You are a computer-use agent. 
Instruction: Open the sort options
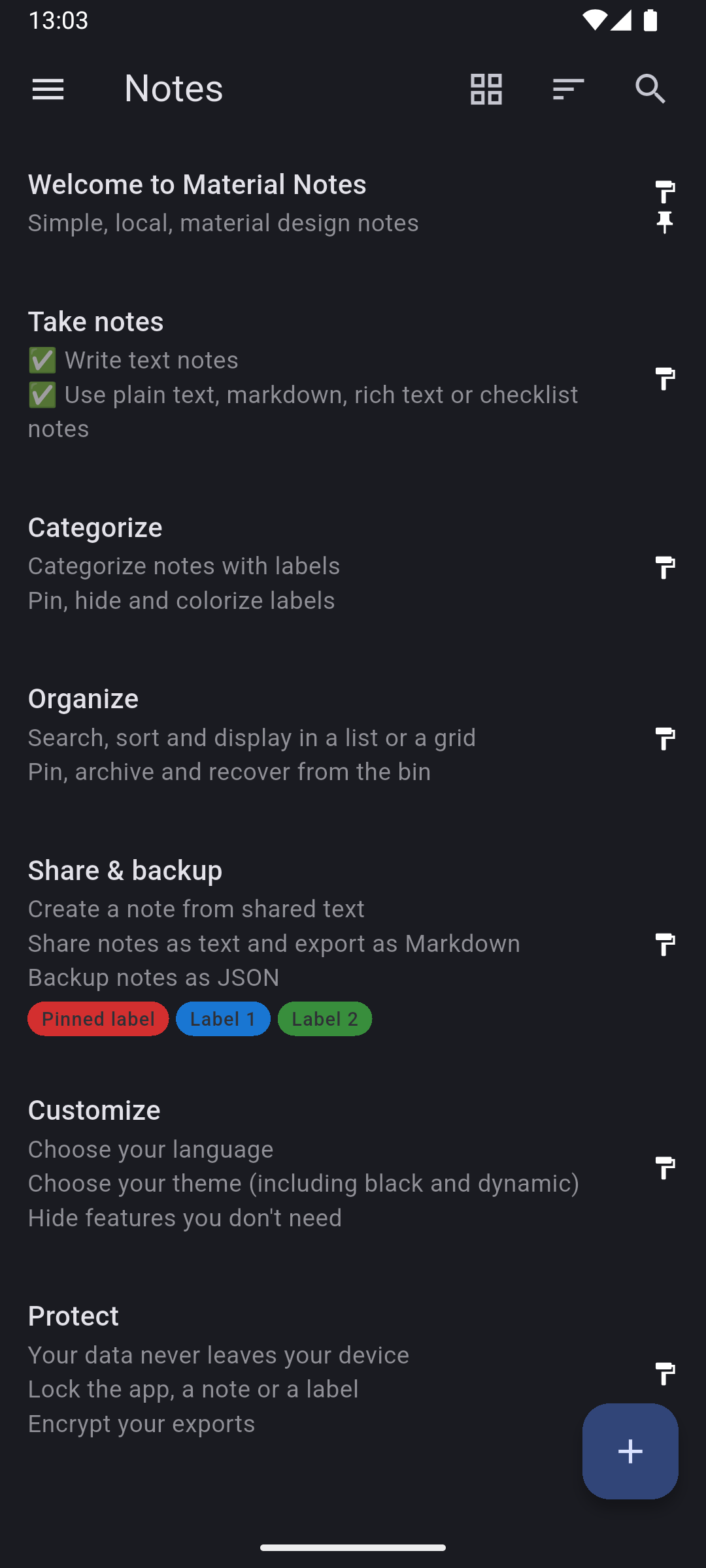click(568, 89)
